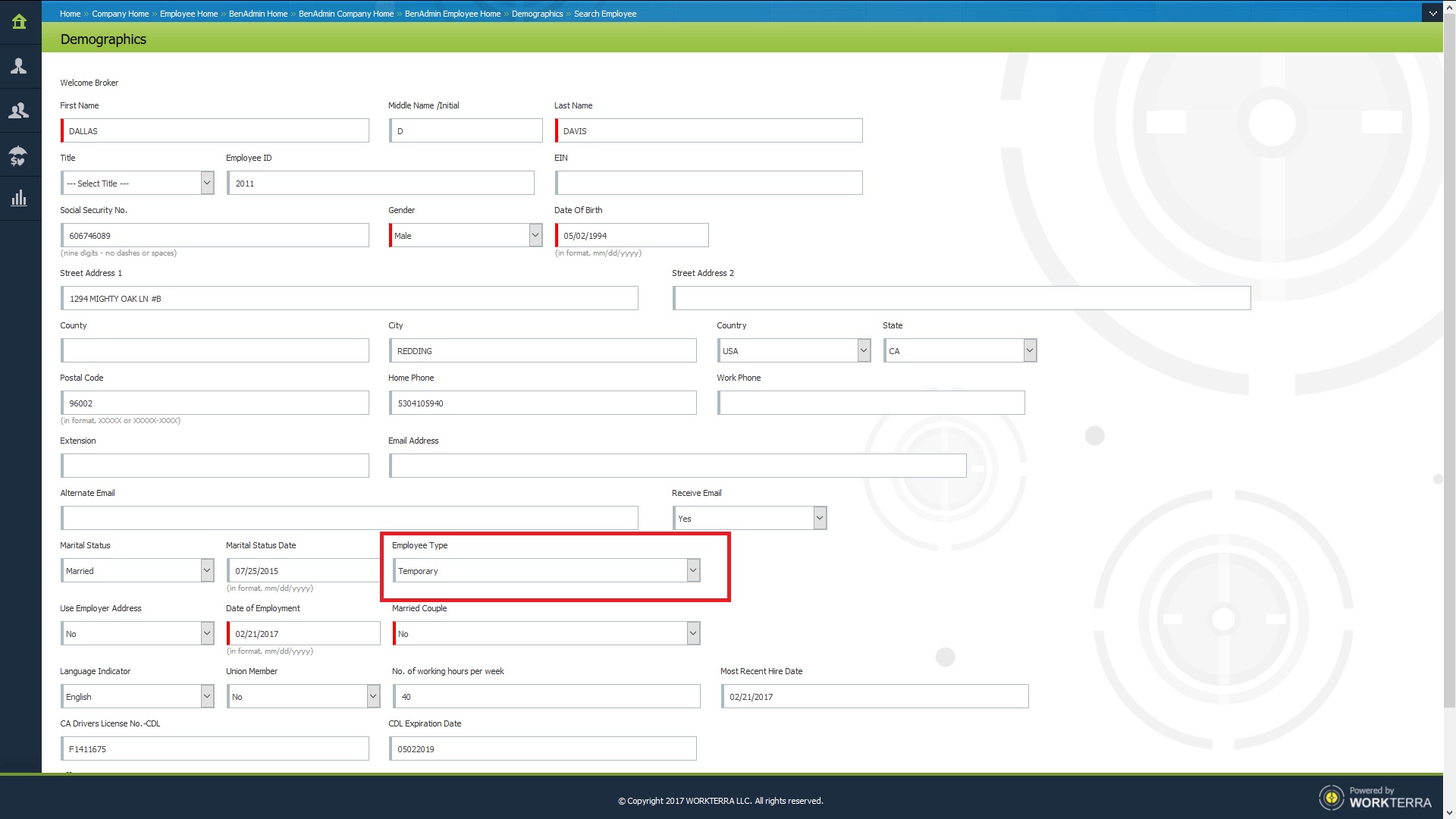Click the Street Address 1 field
The width and height of the screenshot is (1456, 819).
point(350,298)
